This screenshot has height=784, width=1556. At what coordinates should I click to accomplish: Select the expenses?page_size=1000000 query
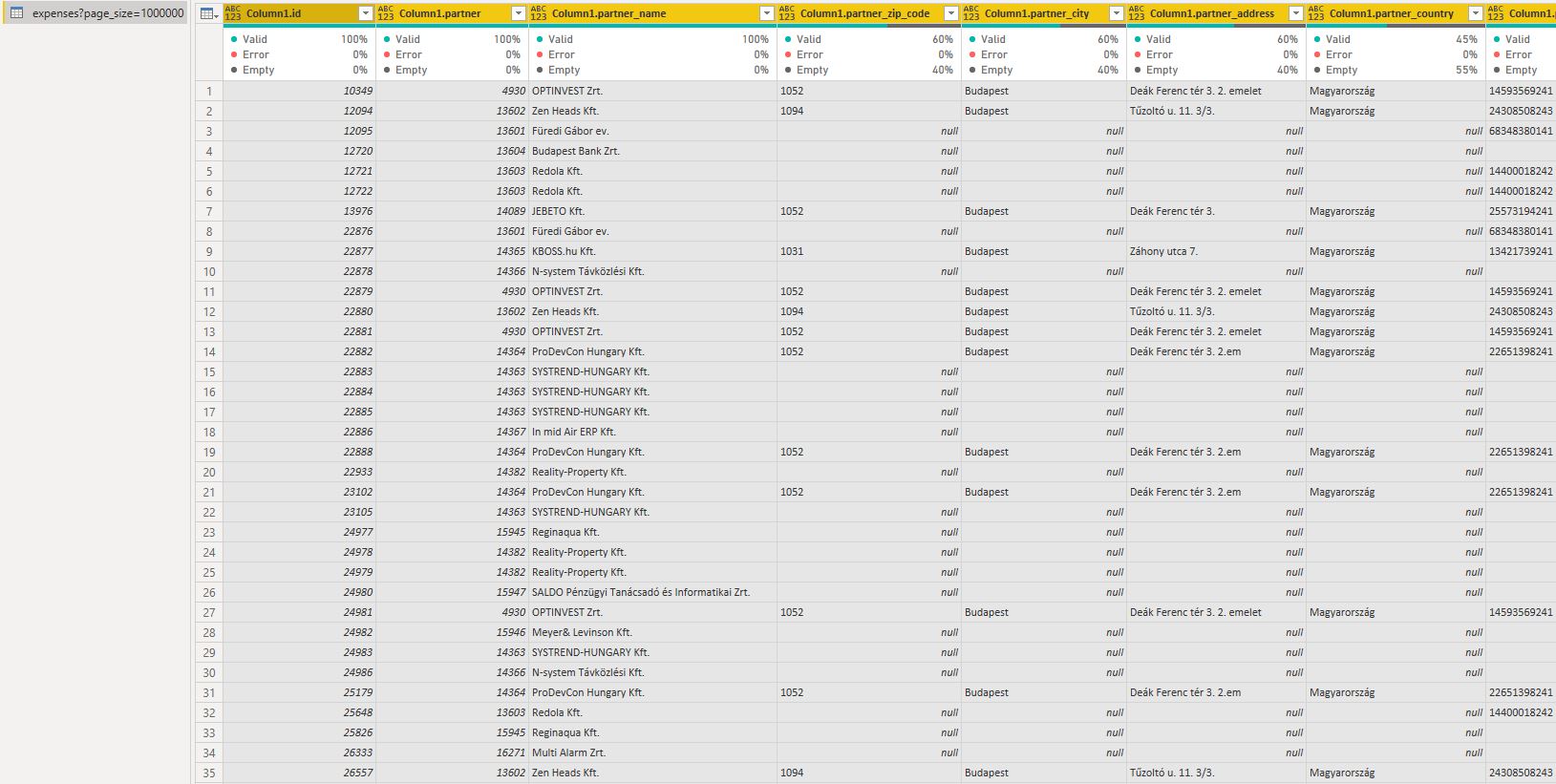tap(94, 13)
